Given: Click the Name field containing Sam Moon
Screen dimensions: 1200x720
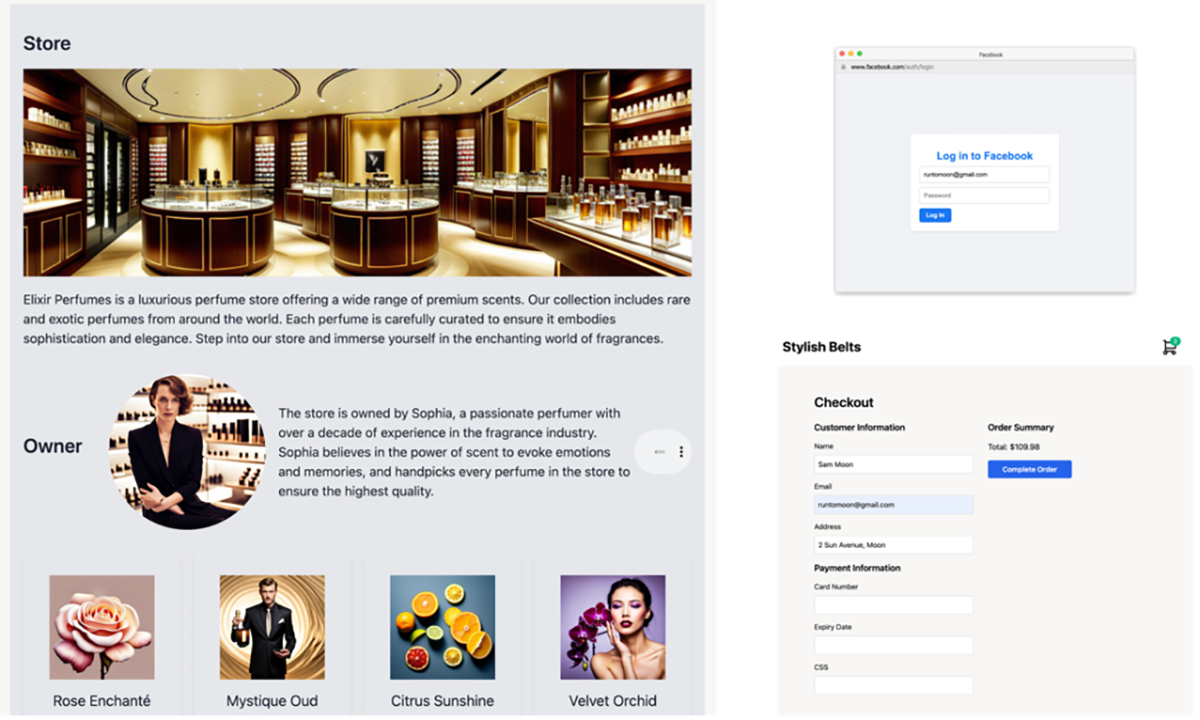Looking at the screenshot, I should (x=893, y=465).
